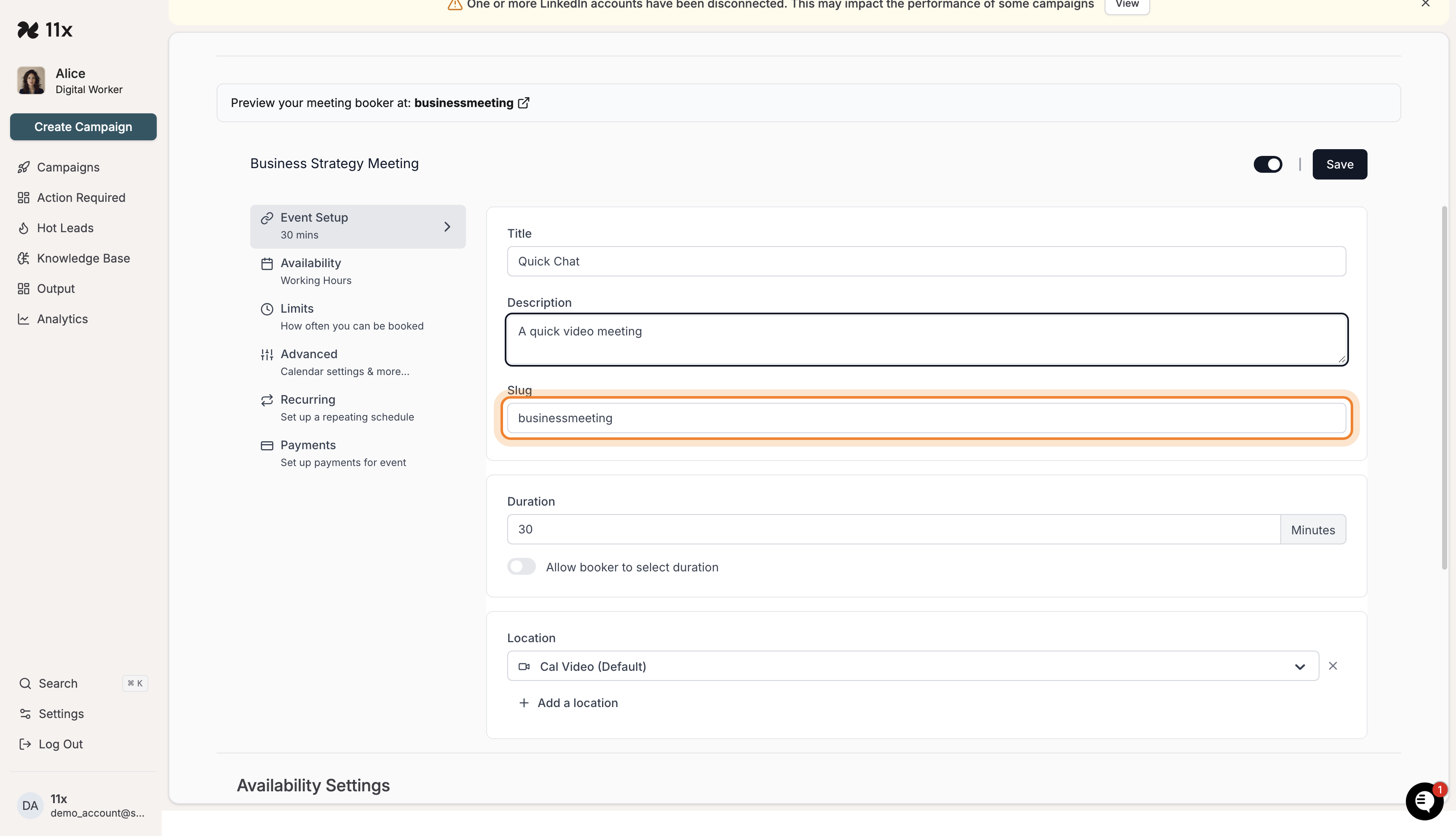1456x836 pixels.
Task: Click the Hot Leads flame icon
Action: click(24, 228)
